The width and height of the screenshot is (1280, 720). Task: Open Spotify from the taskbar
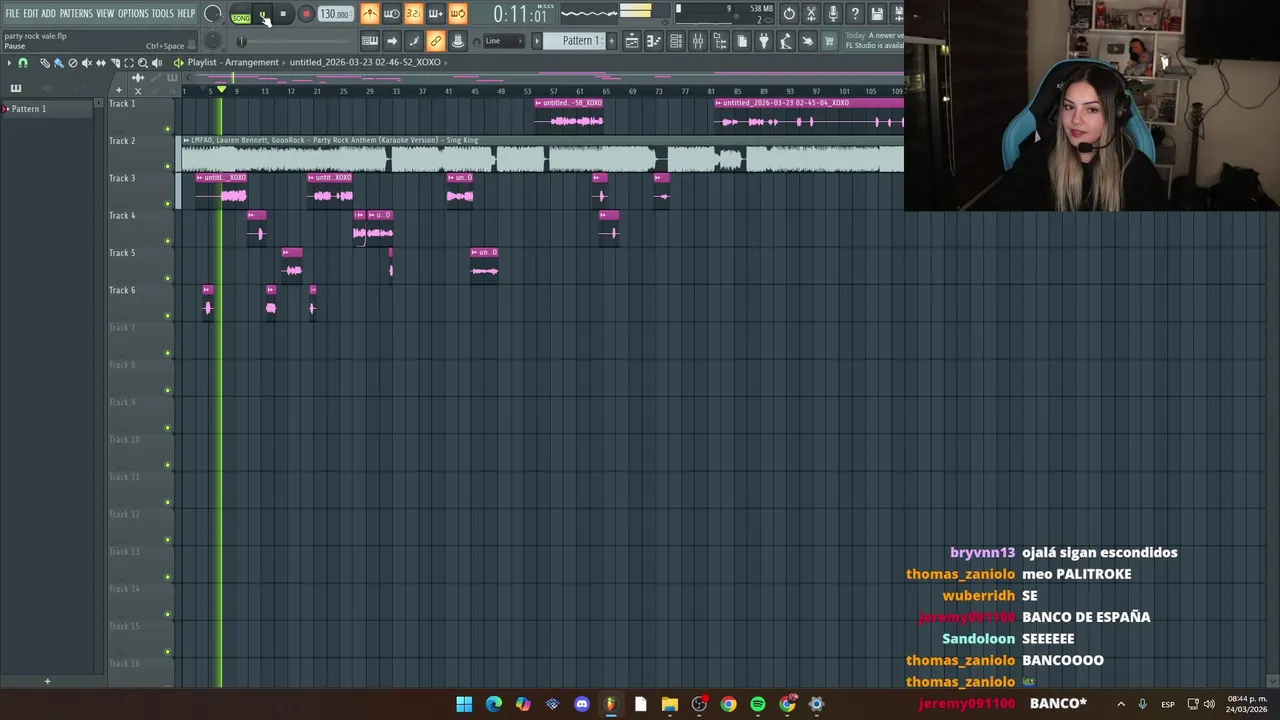click(x=757, y=704)
